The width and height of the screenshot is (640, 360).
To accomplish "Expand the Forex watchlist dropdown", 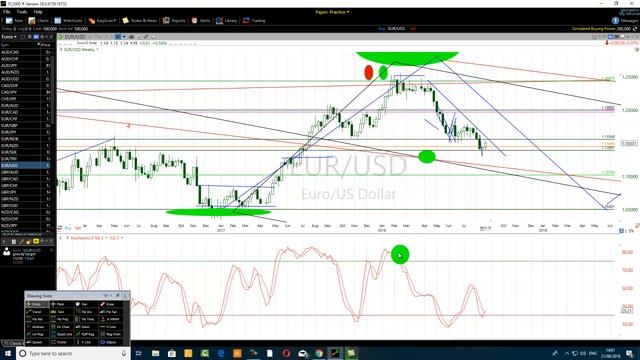I will click(x=9, y=37).
